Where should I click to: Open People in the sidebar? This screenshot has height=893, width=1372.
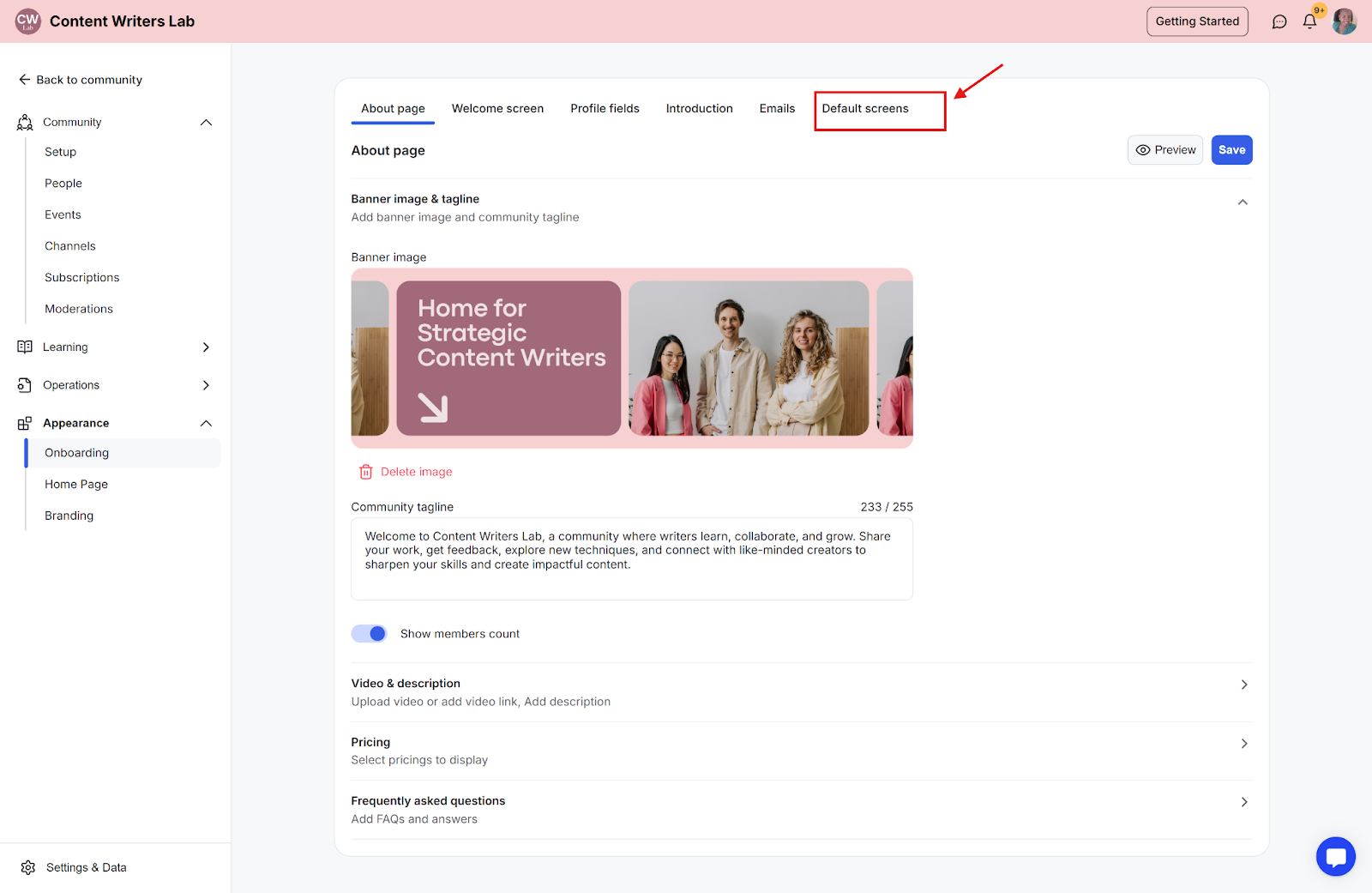(x=63, y=184)
